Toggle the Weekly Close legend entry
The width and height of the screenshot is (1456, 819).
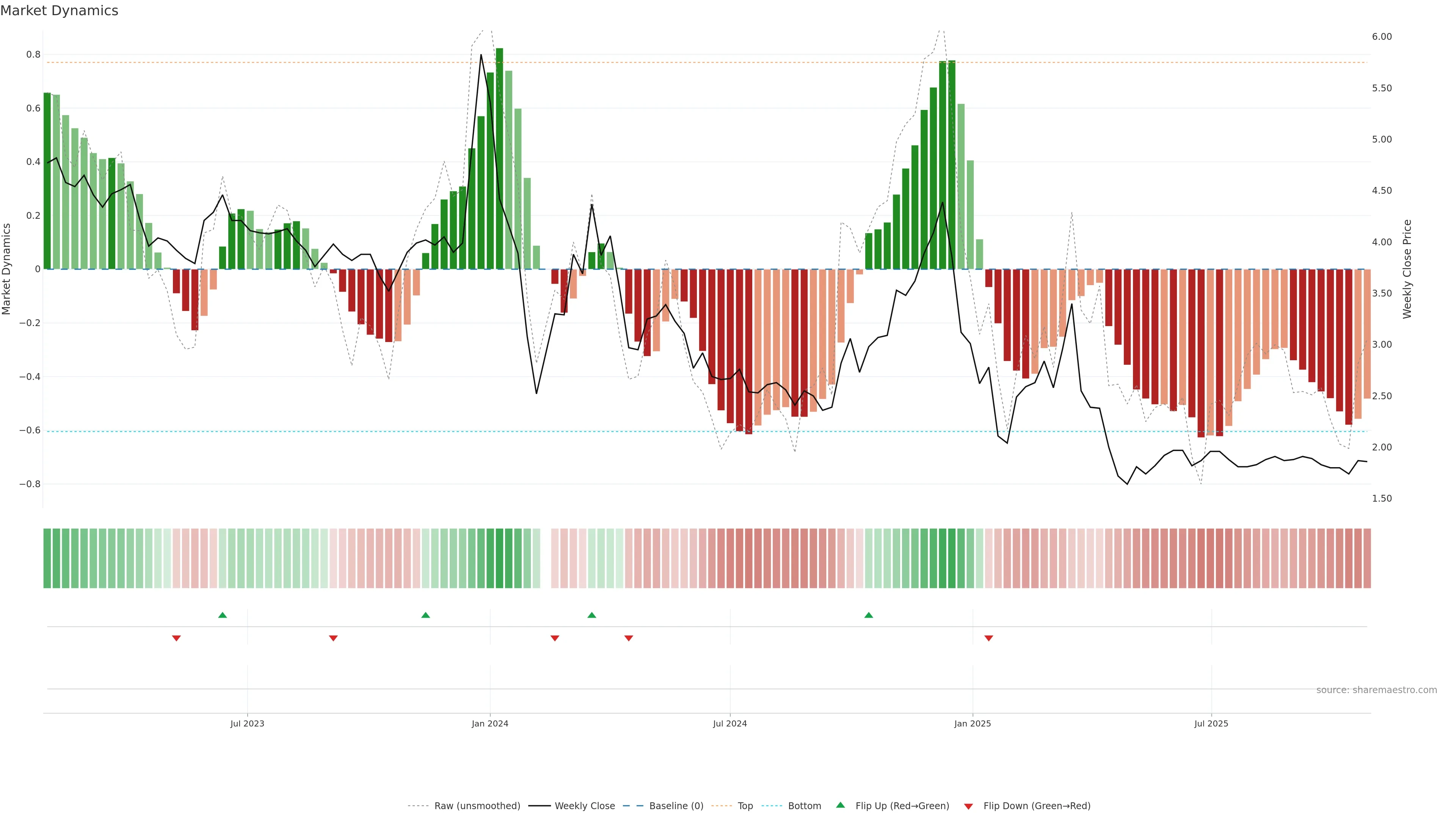pyautogui.click(x=584, y=806)
